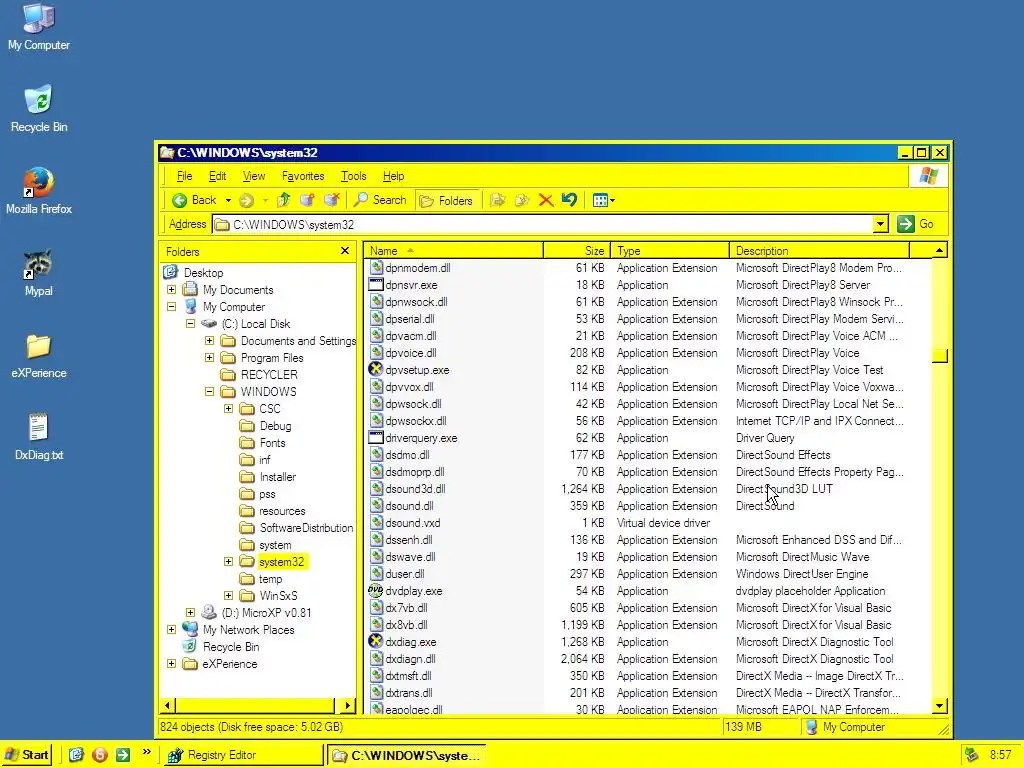Screen dimensions: 1024x768
Task: Expand the CSC folder node
Action: pos(228,408)
